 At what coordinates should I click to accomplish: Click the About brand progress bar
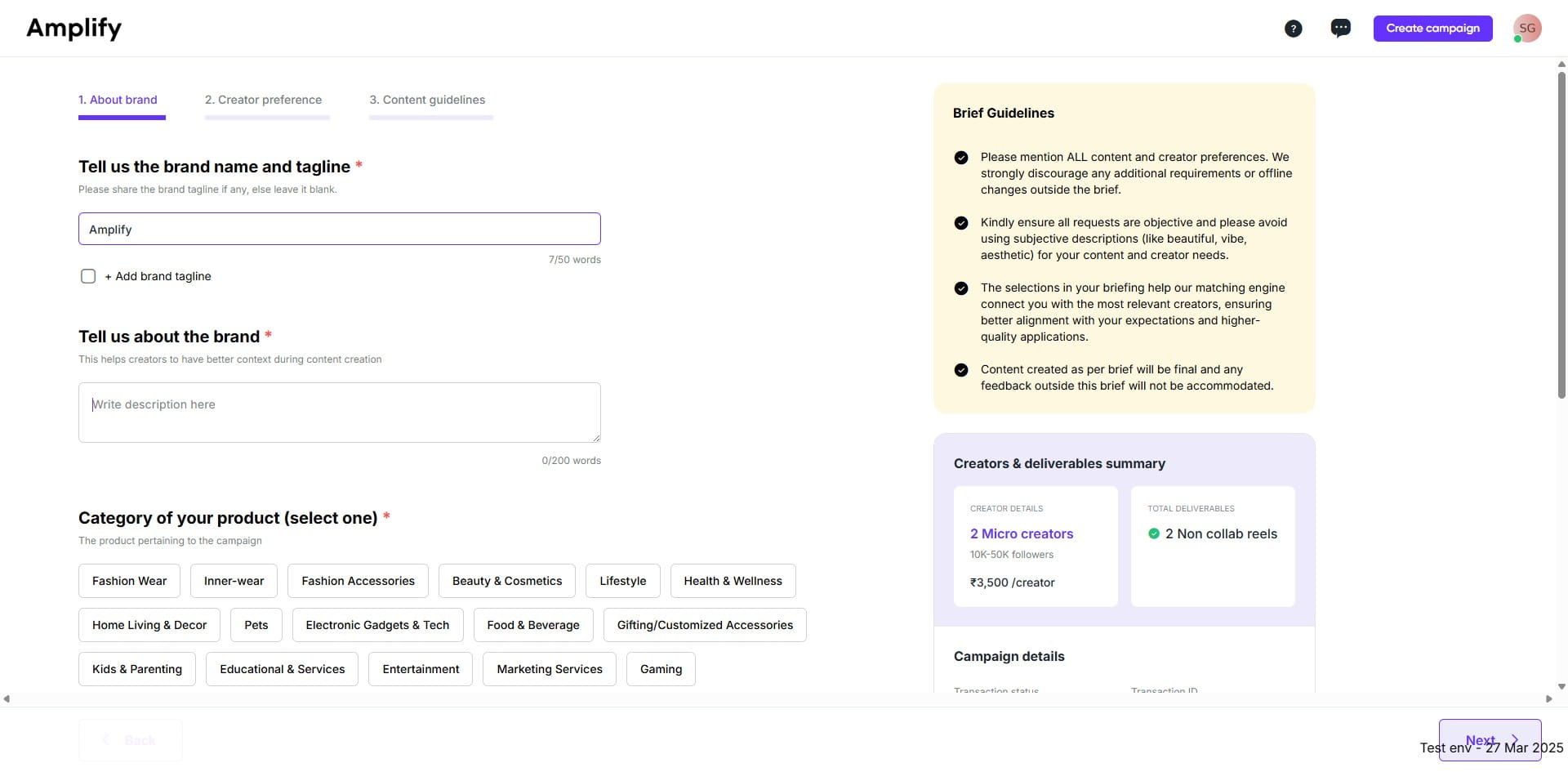(x=122, y=118)
